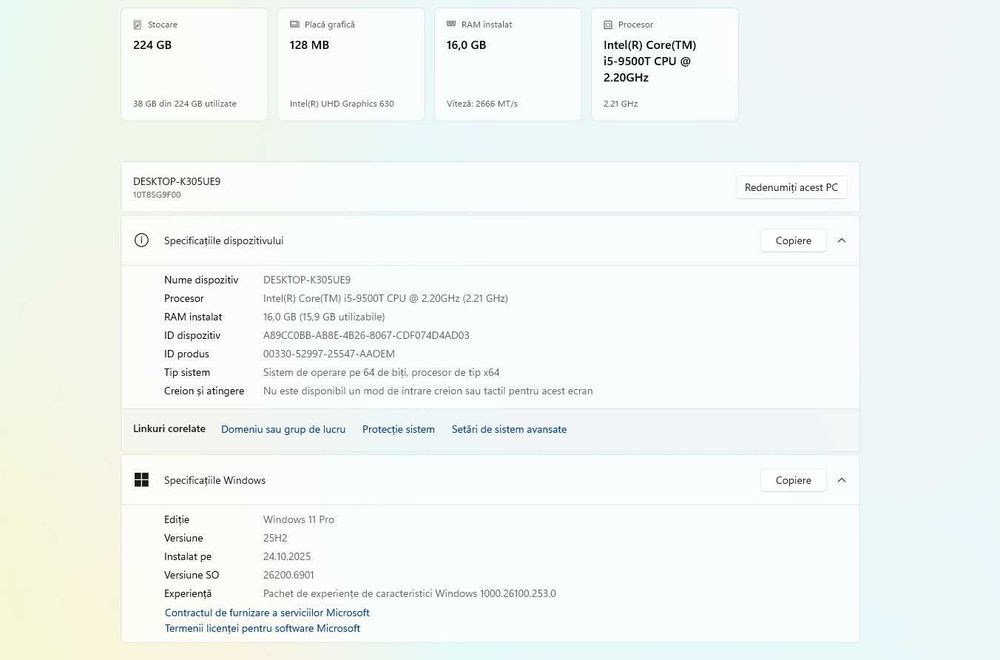Open the Procesor Intel Core i5-9500T card
This screenshot has height=660, width=1000.
[x=665, y=65]
